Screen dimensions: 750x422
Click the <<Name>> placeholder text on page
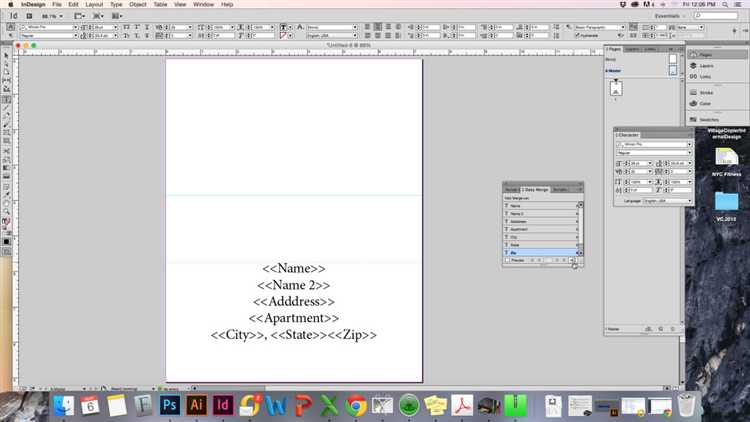pos(294,268)
